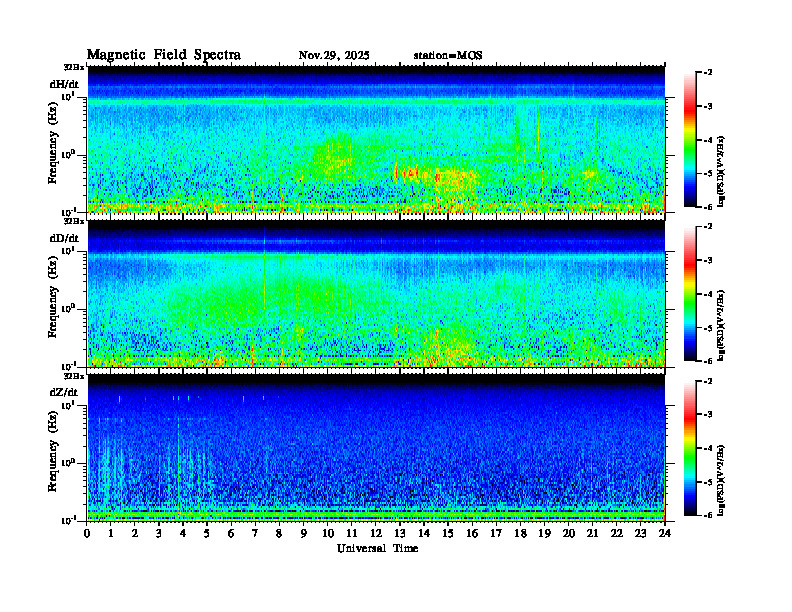Click hour tick "9" on the time axis
The image size is (792, 612).
[304, 534]
